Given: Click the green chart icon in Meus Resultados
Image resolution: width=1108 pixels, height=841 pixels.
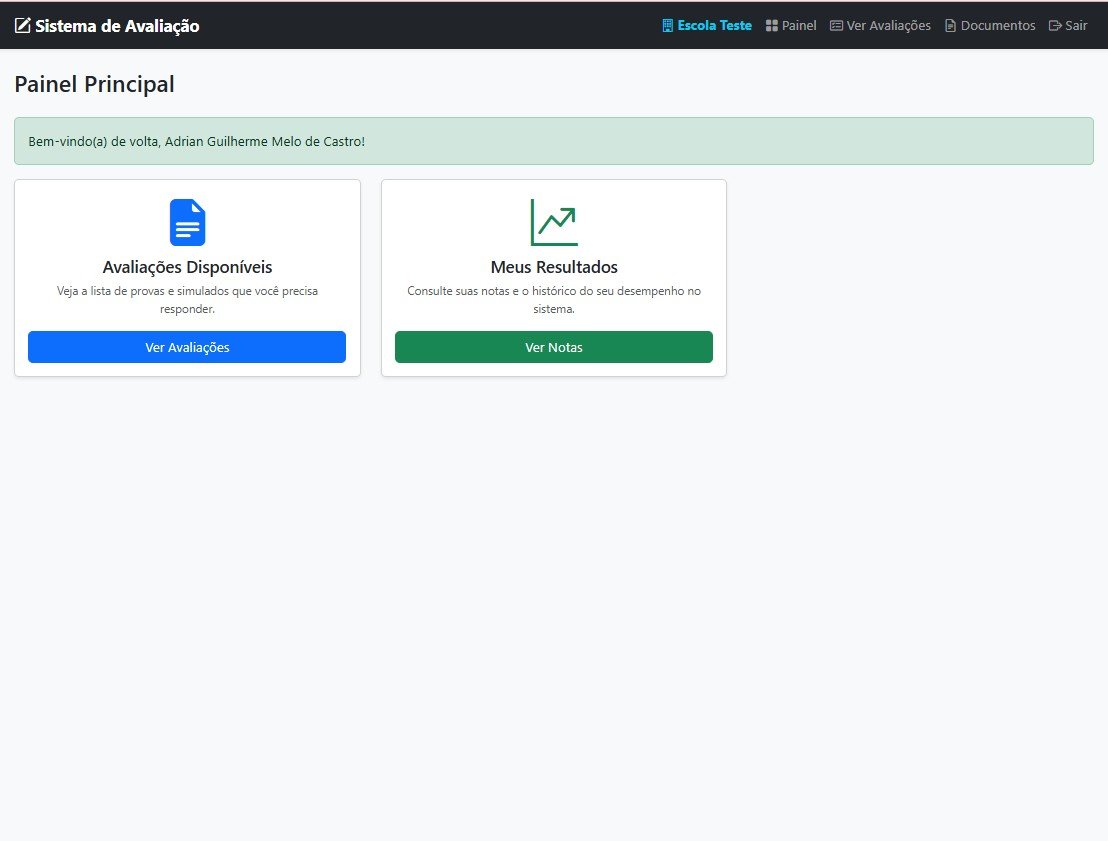Looking at the screenshot, I should (x=554, y=222).
